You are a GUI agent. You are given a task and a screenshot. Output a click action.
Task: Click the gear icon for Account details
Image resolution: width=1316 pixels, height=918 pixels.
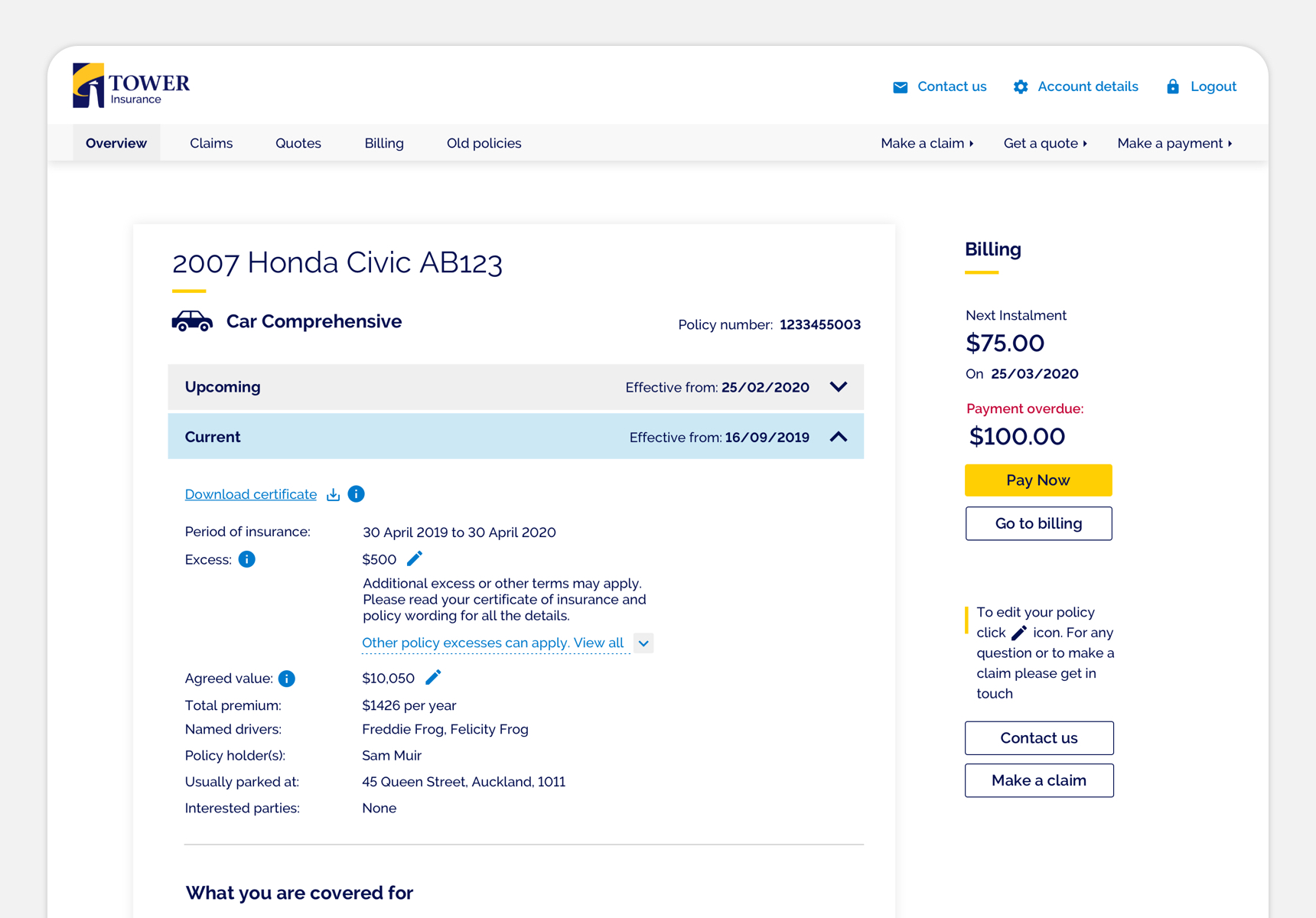1021,87
